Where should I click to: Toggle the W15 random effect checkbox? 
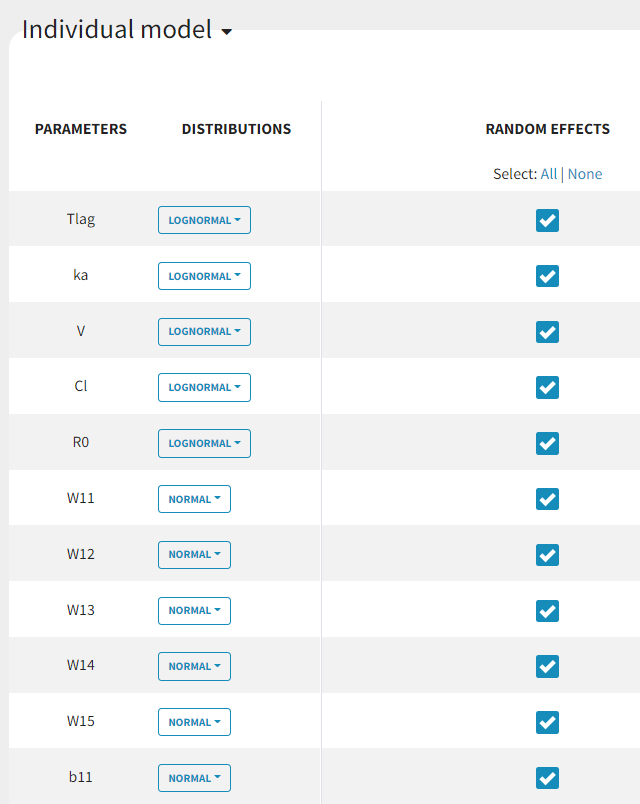[547, 722]
